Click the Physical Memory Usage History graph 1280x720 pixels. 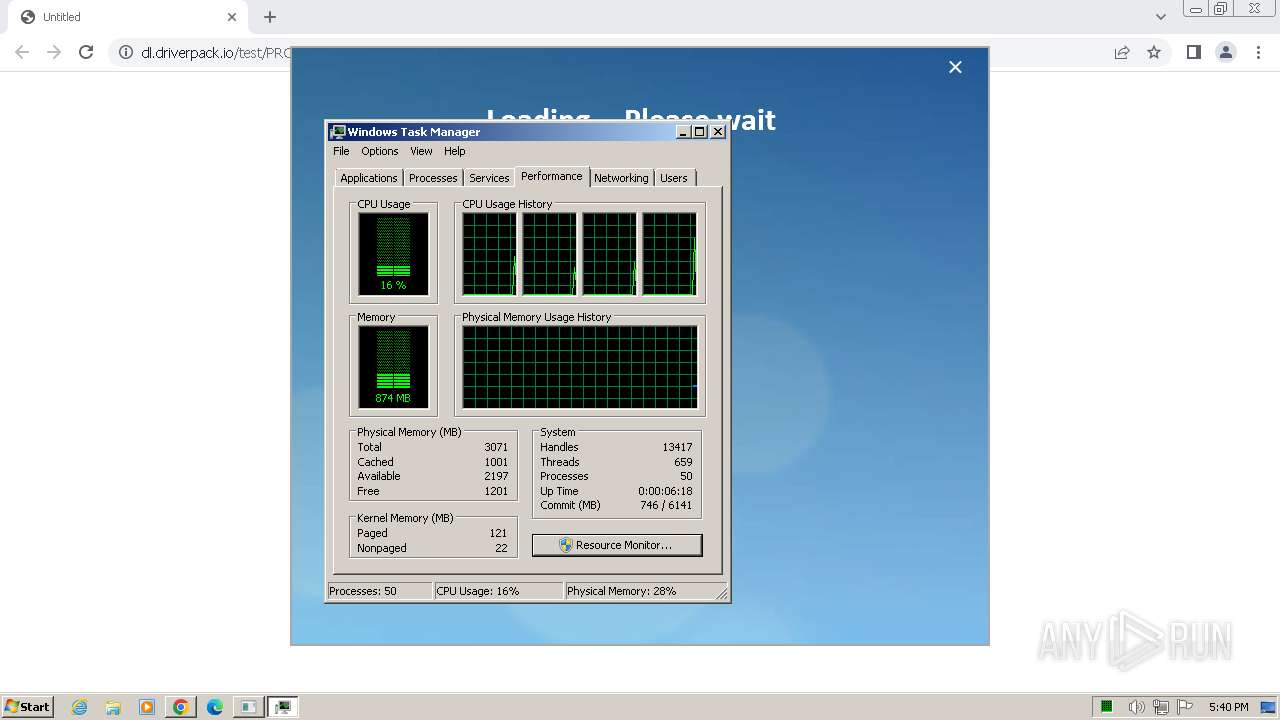580,367
